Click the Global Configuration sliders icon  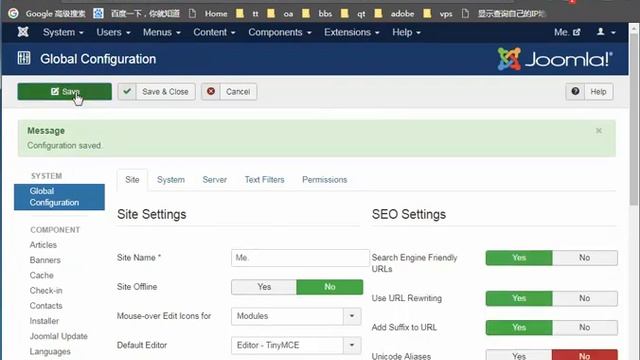(24, 58)
